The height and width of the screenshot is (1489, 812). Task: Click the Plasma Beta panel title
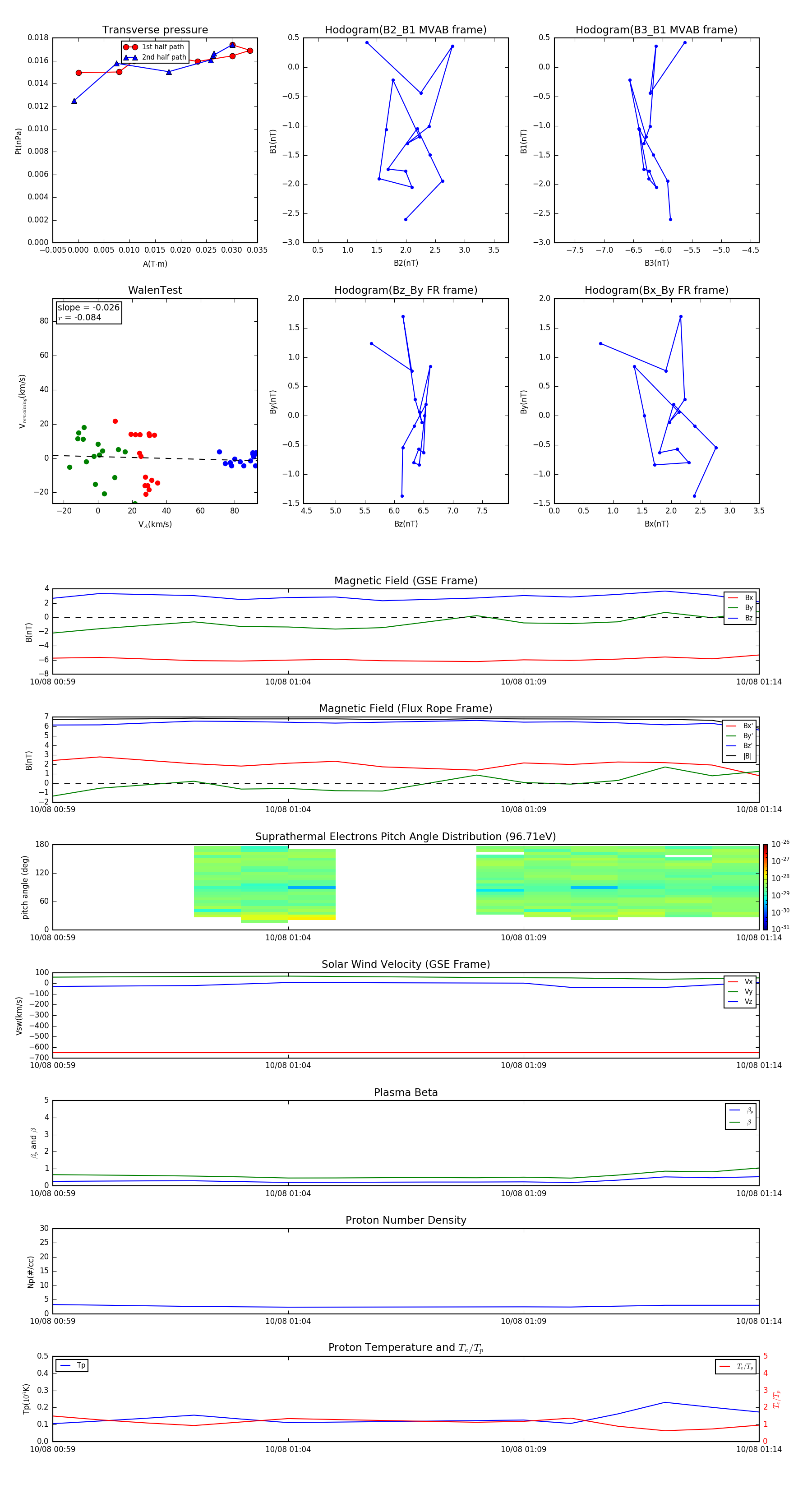coord(406,1092)
